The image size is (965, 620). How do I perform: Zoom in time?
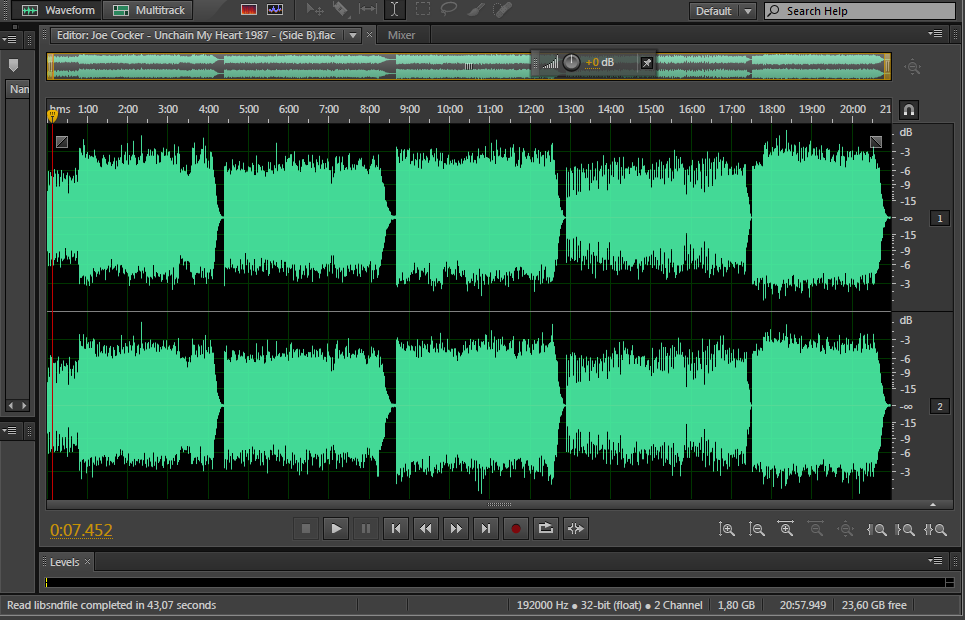[x=786, y=529]
